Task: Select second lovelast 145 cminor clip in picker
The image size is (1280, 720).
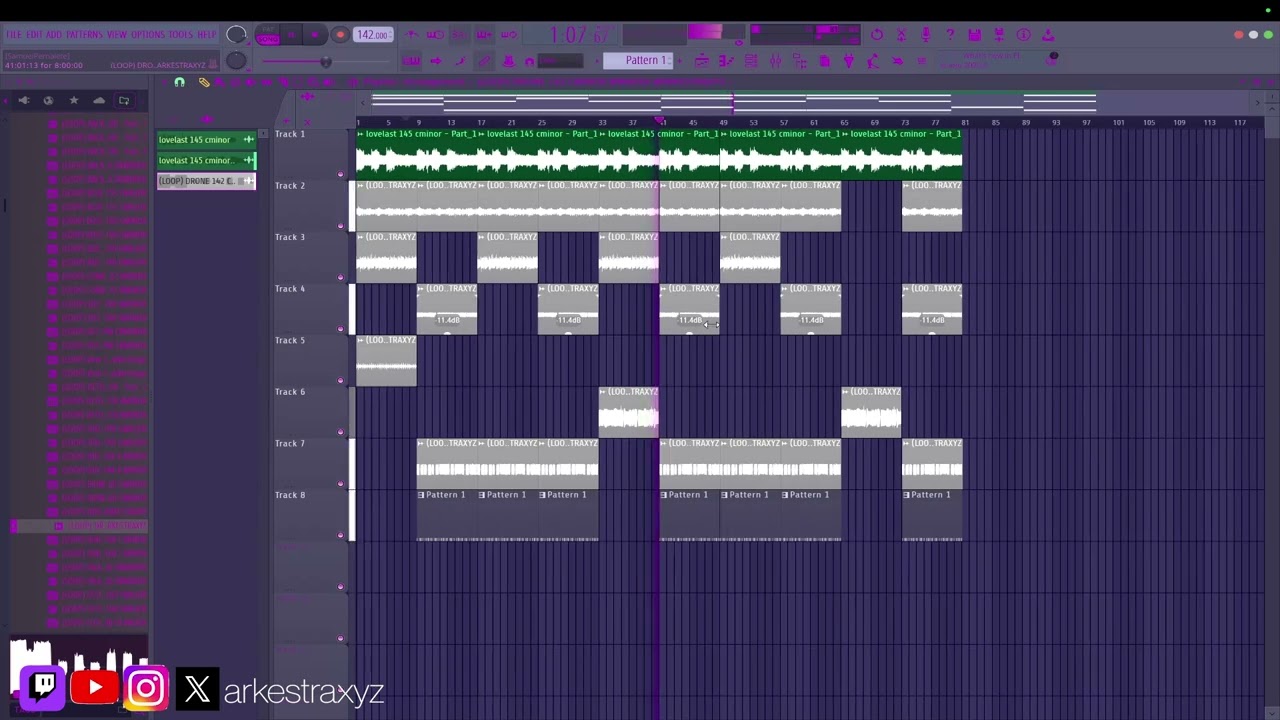Action: tap(206, 160)
